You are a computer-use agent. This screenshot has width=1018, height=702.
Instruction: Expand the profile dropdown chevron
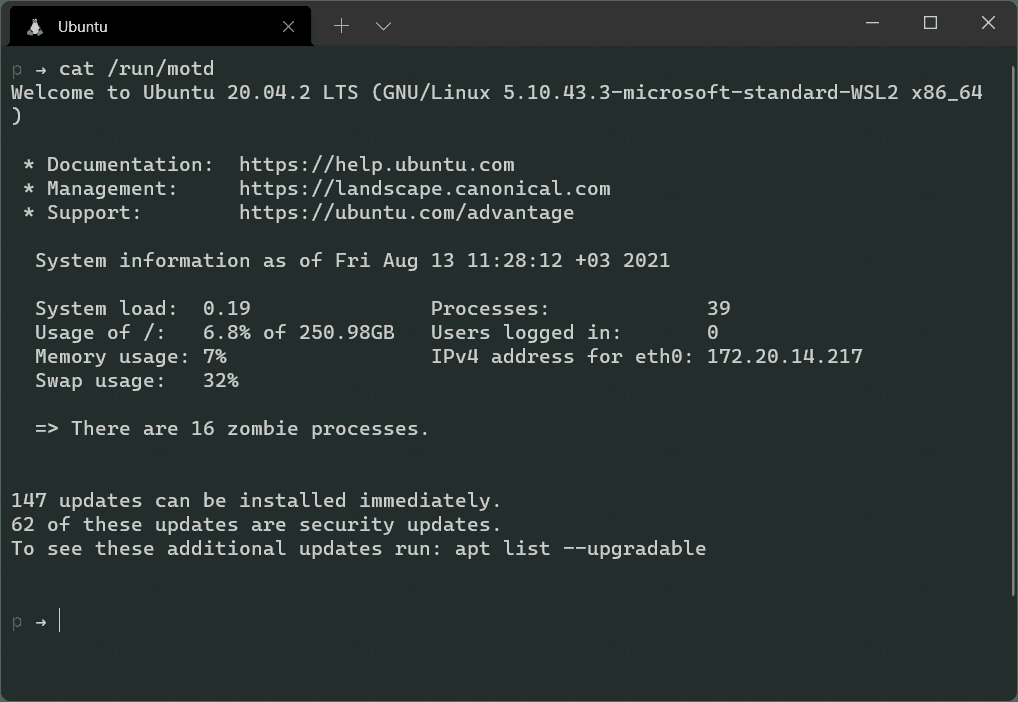[383, 26]
